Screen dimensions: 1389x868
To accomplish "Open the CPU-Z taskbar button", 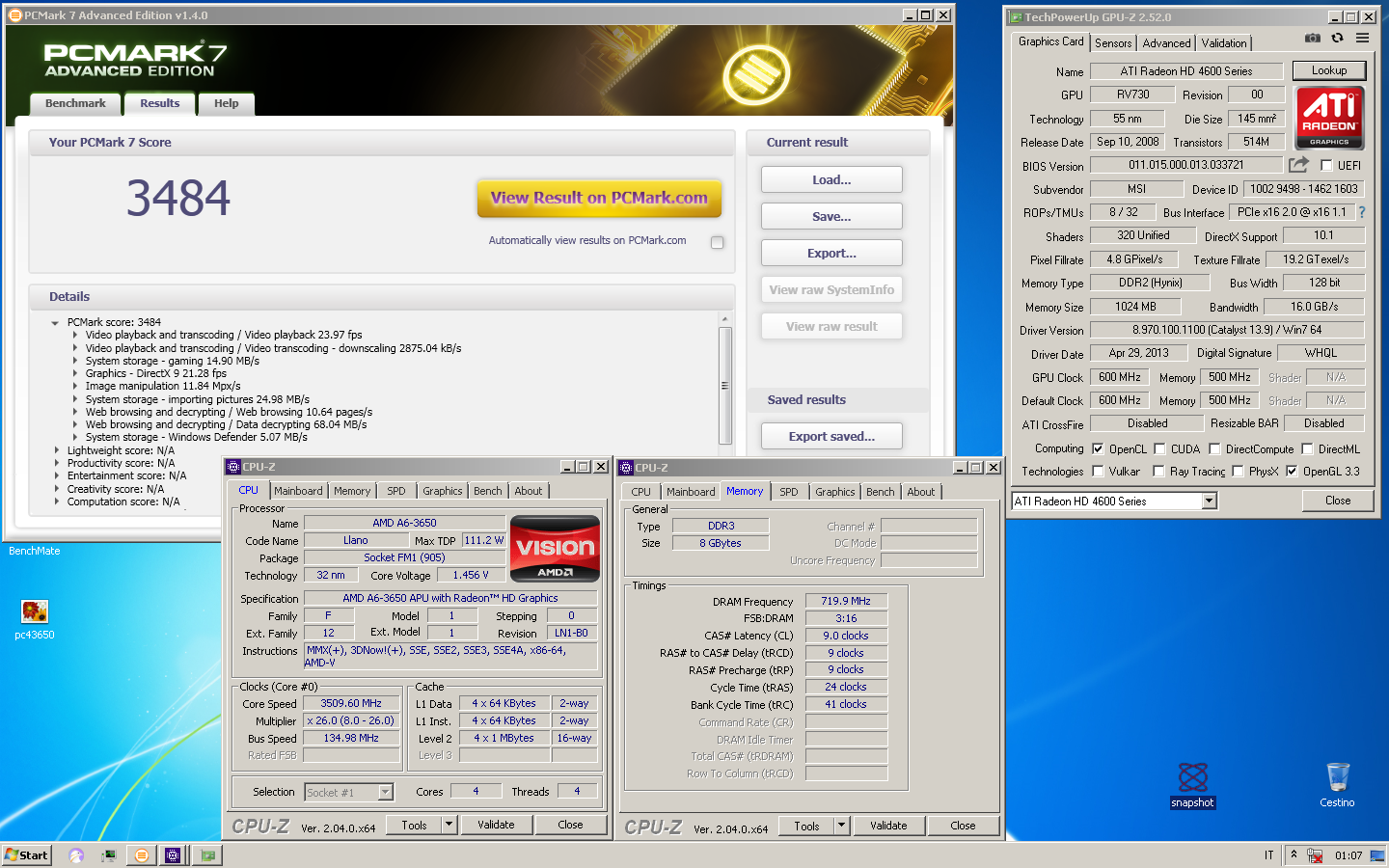I will click(x=173, y=854).
